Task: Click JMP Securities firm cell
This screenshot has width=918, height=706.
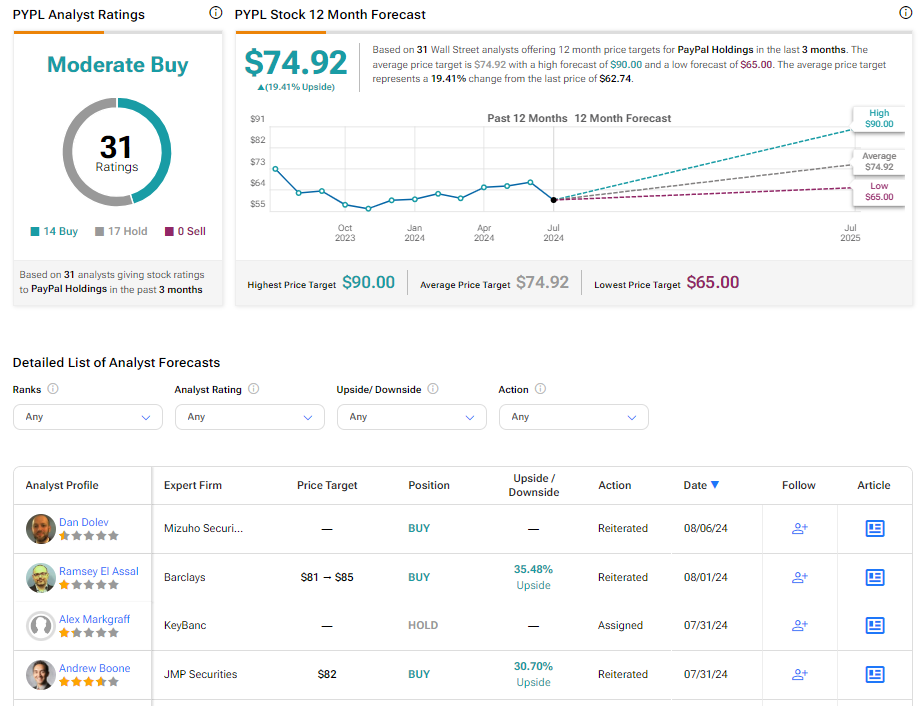Action: (200, 674)
